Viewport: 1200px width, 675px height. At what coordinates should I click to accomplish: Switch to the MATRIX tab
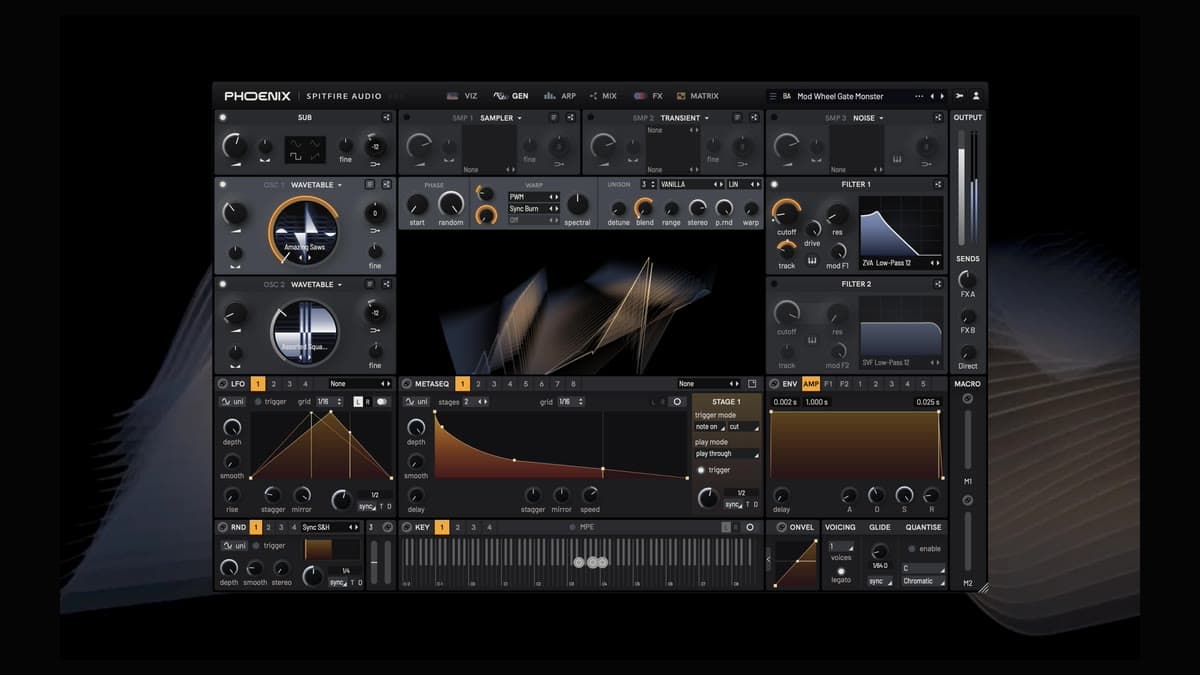(697, 96)
